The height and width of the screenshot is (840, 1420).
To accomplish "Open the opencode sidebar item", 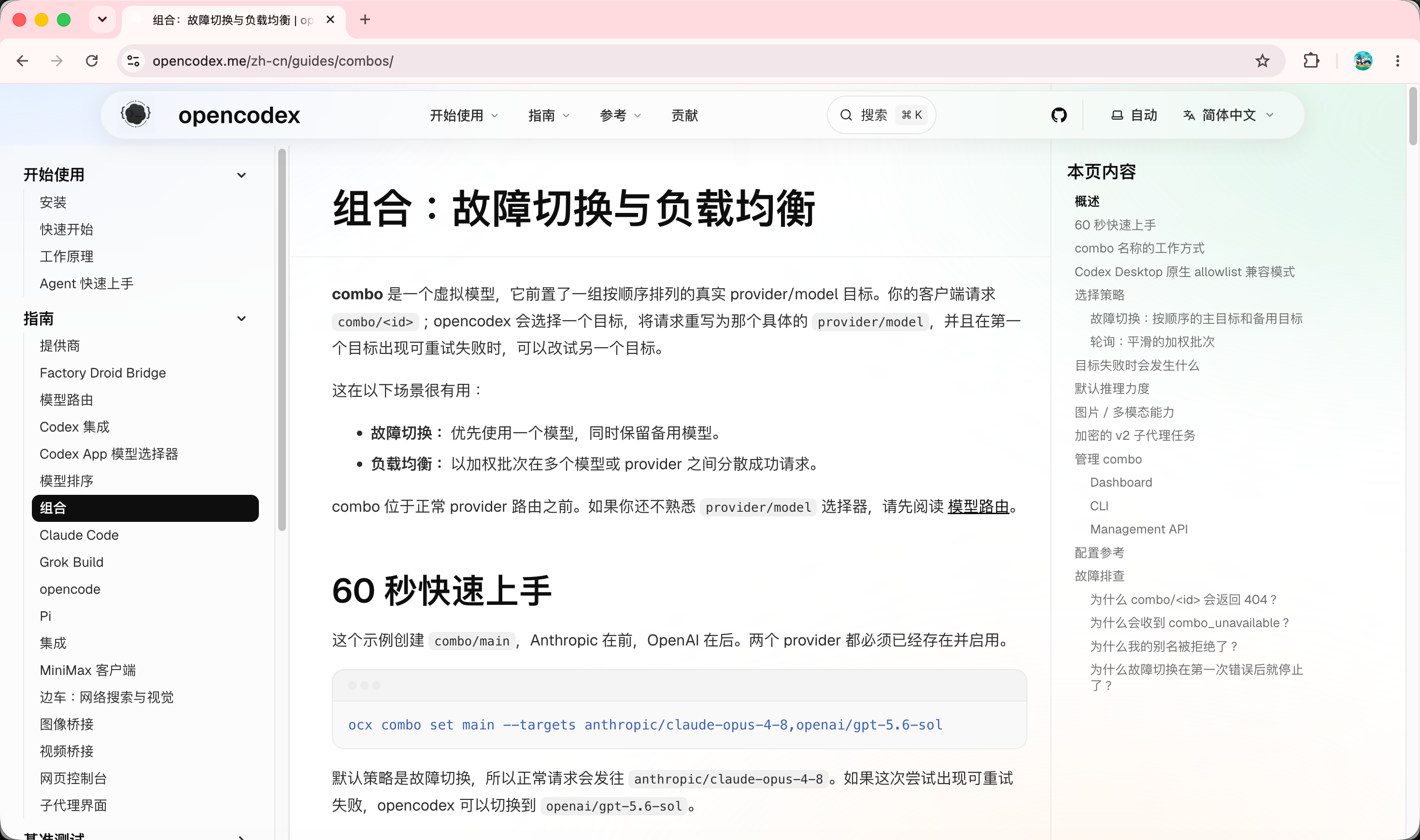I will click(70, 589).
